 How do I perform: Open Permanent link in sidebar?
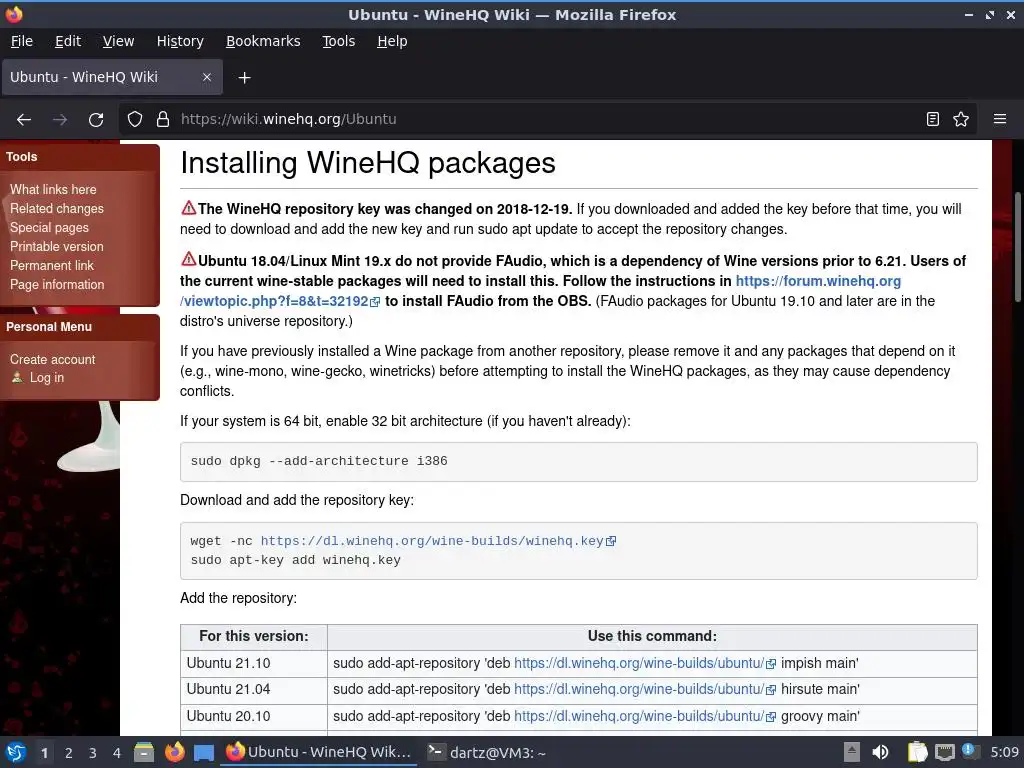pyautogui.click(x=52, y=265)
